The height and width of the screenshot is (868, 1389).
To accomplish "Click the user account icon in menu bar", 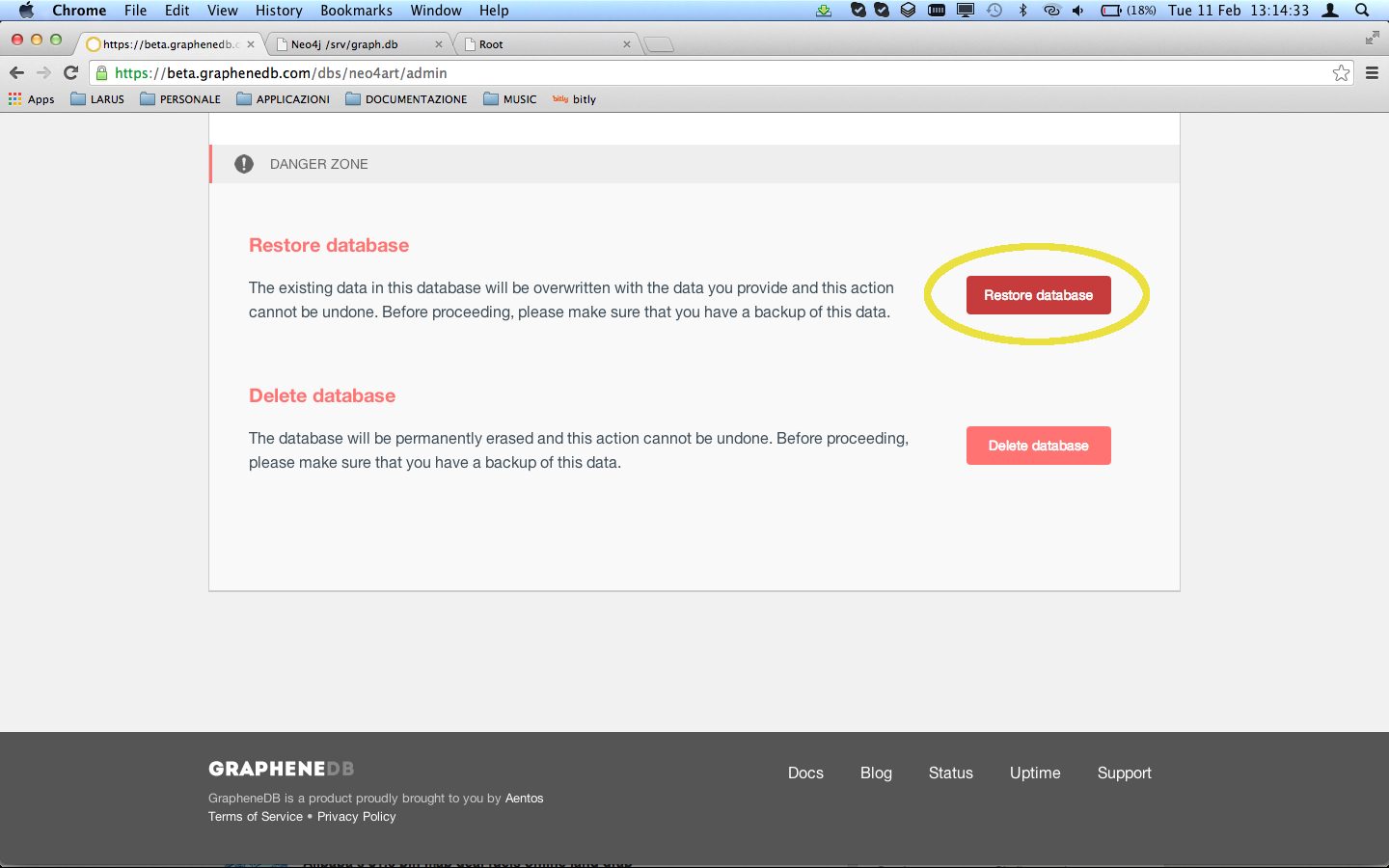I will coord(1330,11).
